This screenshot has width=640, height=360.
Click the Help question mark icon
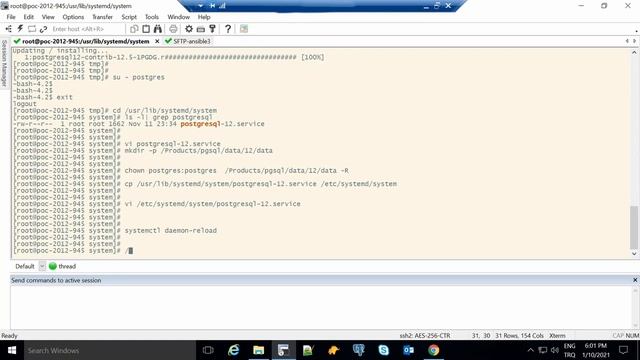click(228, 29)
